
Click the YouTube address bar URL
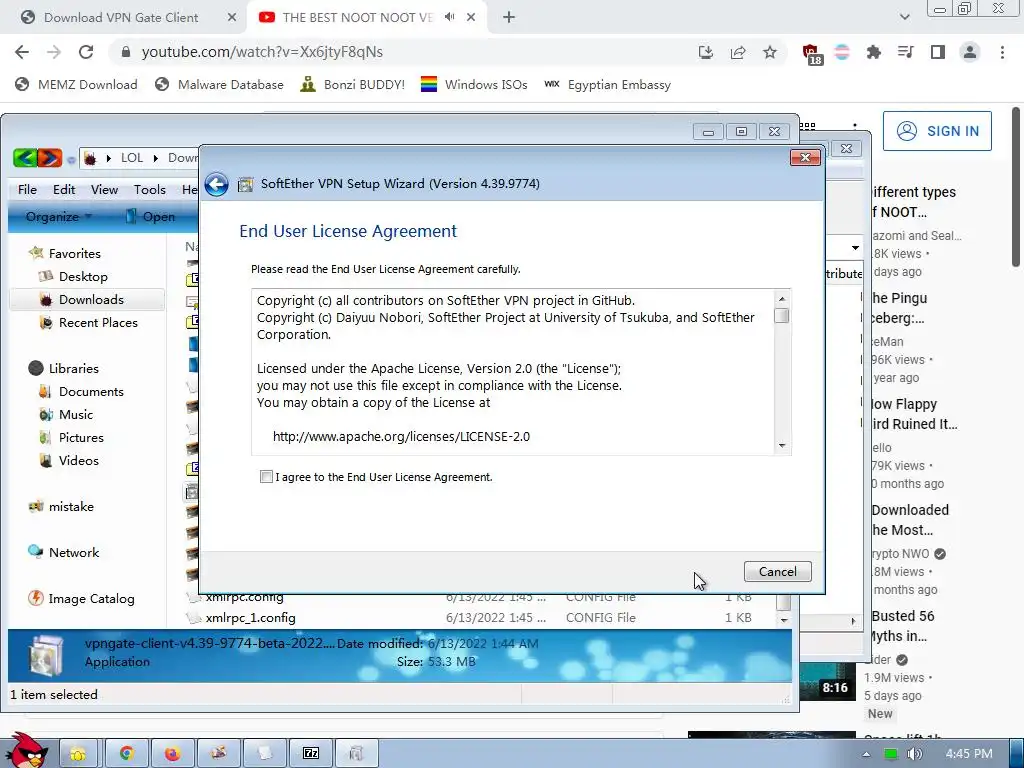pyautogui.click(x=262, y=52)
